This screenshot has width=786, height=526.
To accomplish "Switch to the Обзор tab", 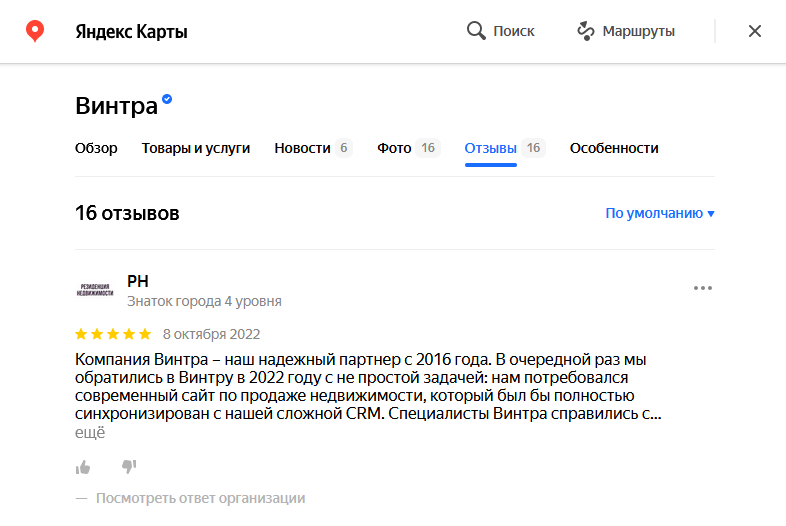I will 96,148.
